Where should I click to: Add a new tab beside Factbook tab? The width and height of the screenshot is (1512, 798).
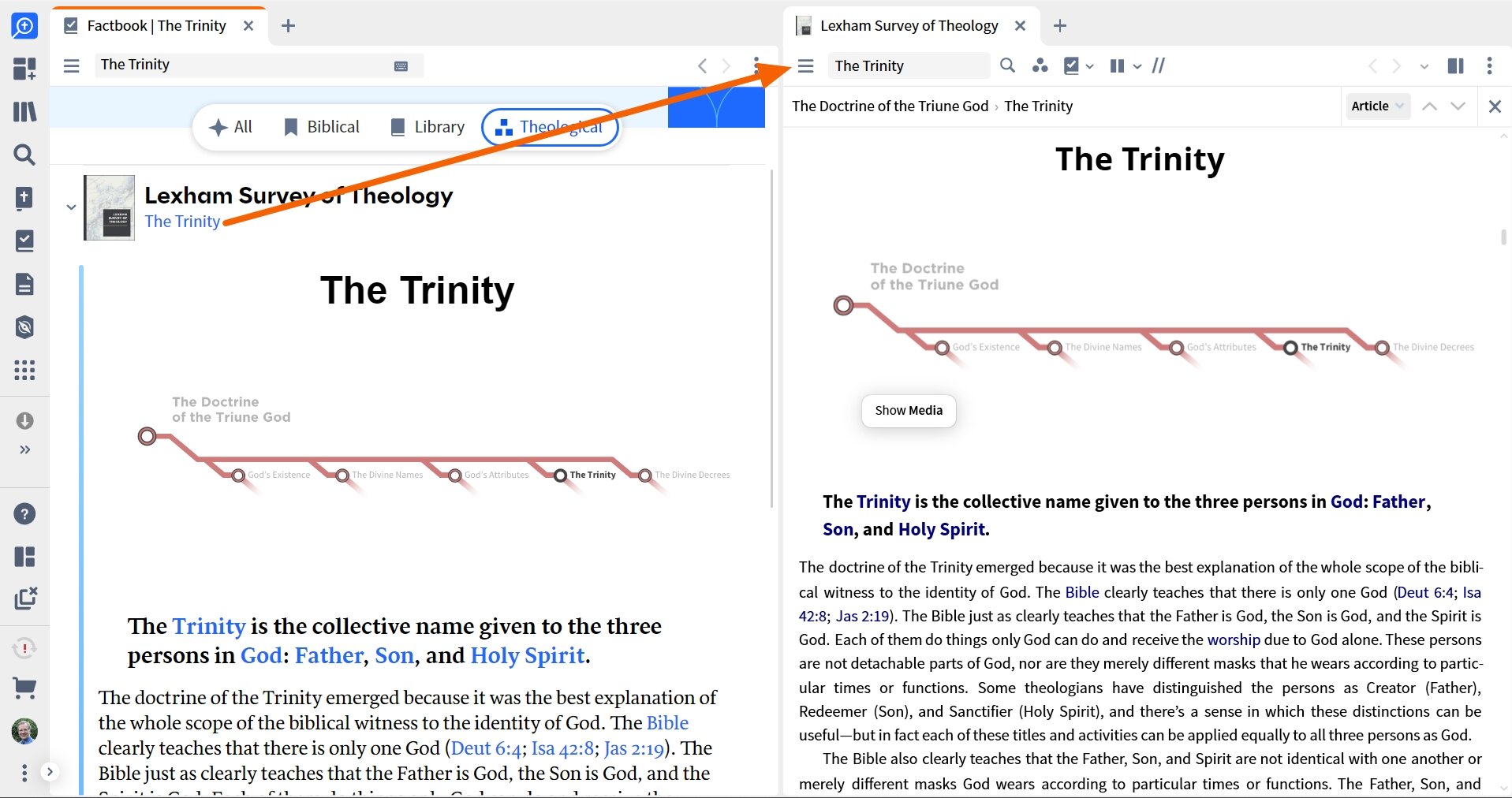tap(288, 26)
